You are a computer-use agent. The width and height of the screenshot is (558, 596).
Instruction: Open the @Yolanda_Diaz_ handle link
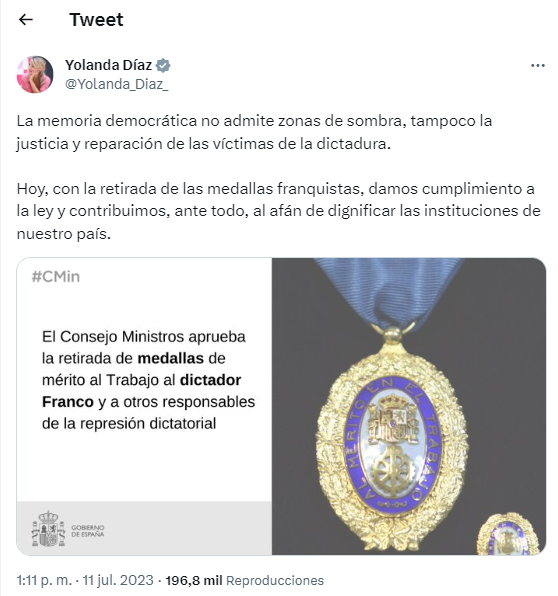coord(116,84)
